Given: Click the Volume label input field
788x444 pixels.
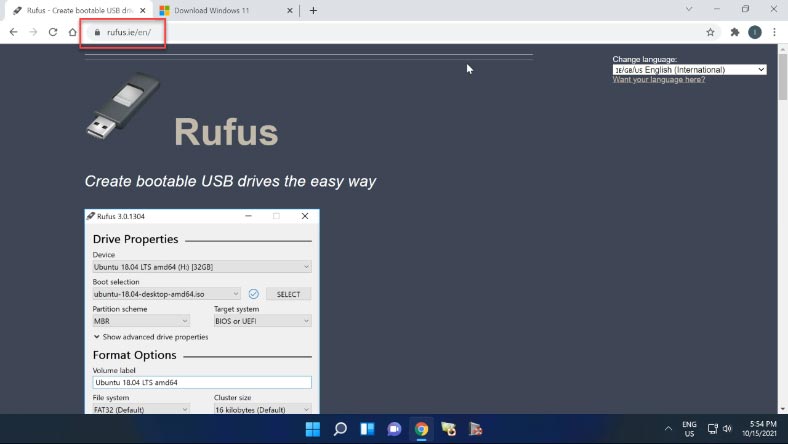Looking at the screenshot, I should [202, 383].
